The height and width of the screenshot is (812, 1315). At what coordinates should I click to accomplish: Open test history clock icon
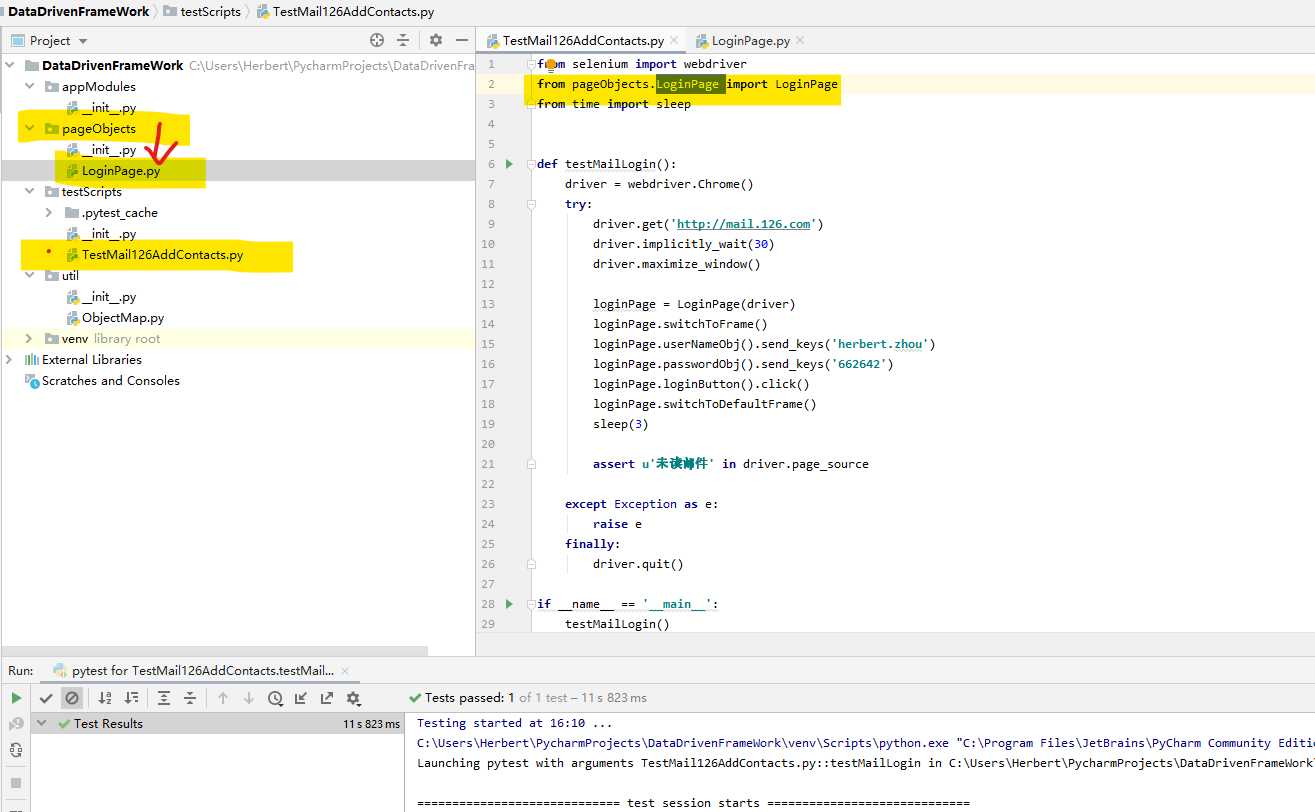click(x=275, y=698)
